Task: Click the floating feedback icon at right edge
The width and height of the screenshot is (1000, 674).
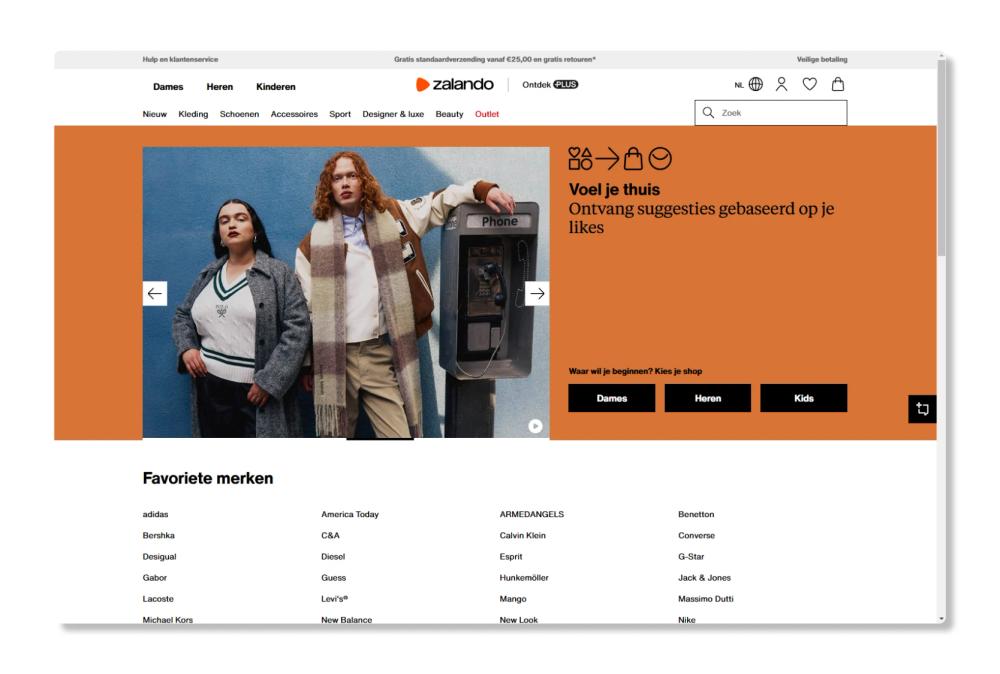Action: [922, 409]
